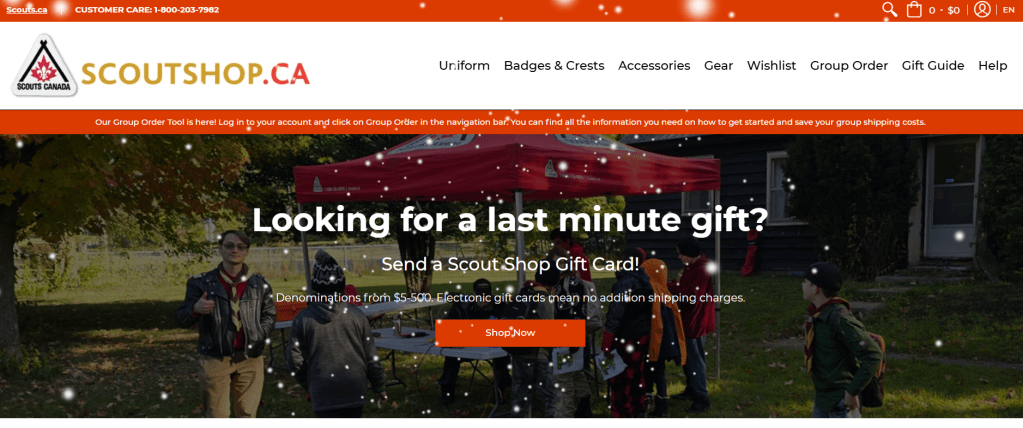Open the search magnifier icon
Viewport: 1023px width, 428px height.
889,9
